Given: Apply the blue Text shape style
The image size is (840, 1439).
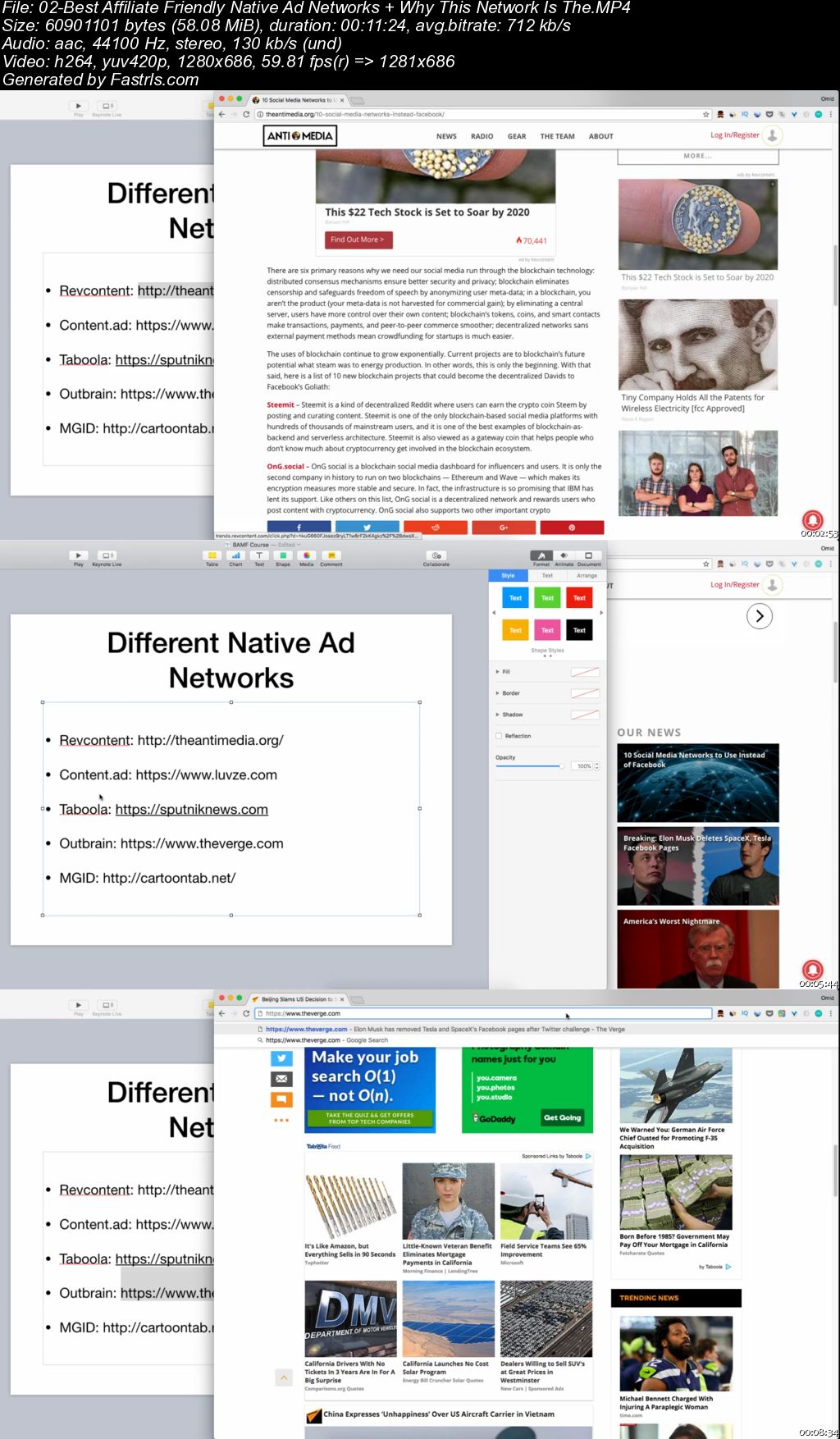Looking at the screenshot, I should pos(515,598).
